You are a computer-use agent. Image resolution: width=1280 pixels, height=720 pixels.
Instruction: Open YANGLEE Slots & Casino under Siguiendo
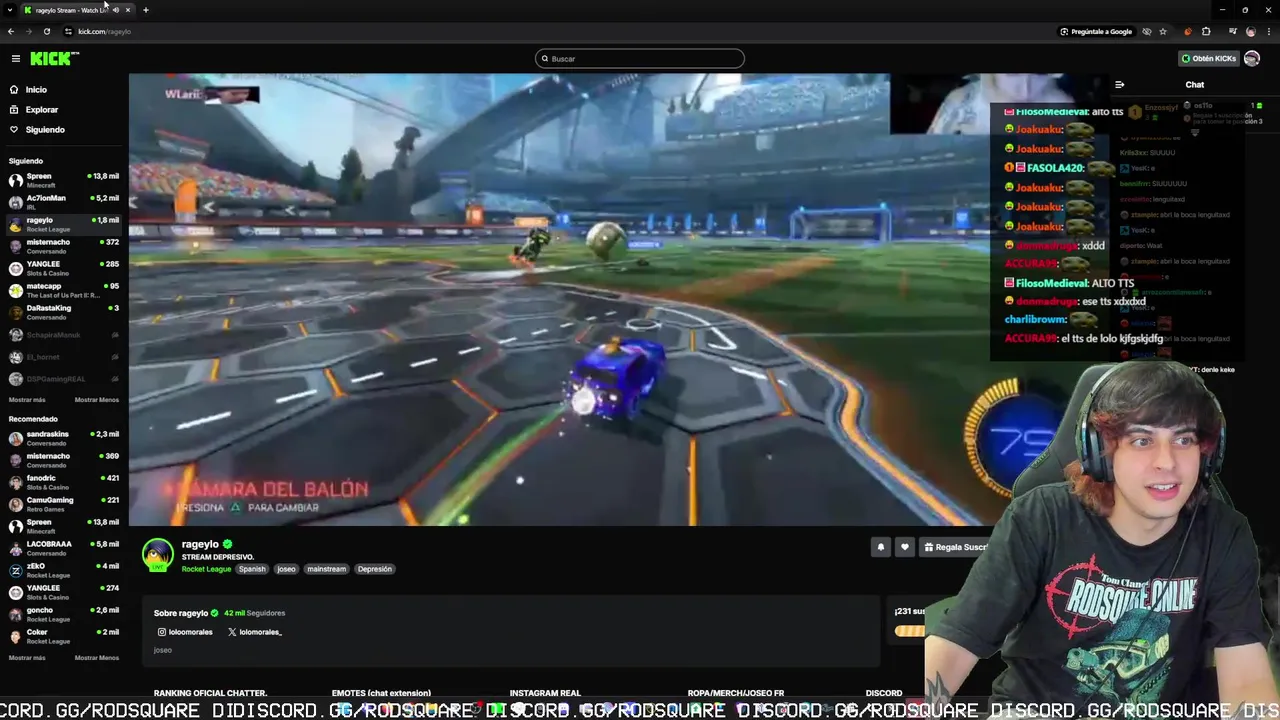click(x=64, y=268)
